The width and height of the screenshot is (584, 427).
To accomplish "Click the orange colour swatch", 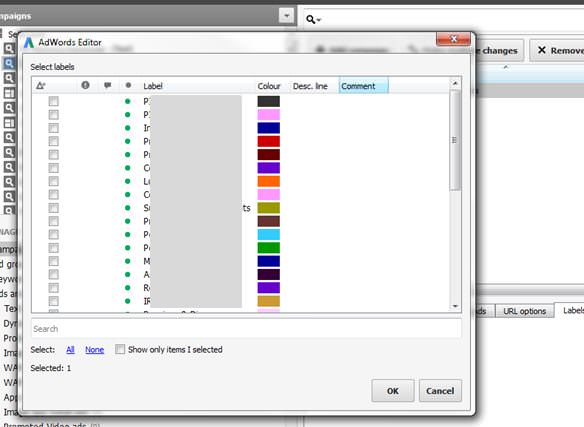I will (269, 181).
